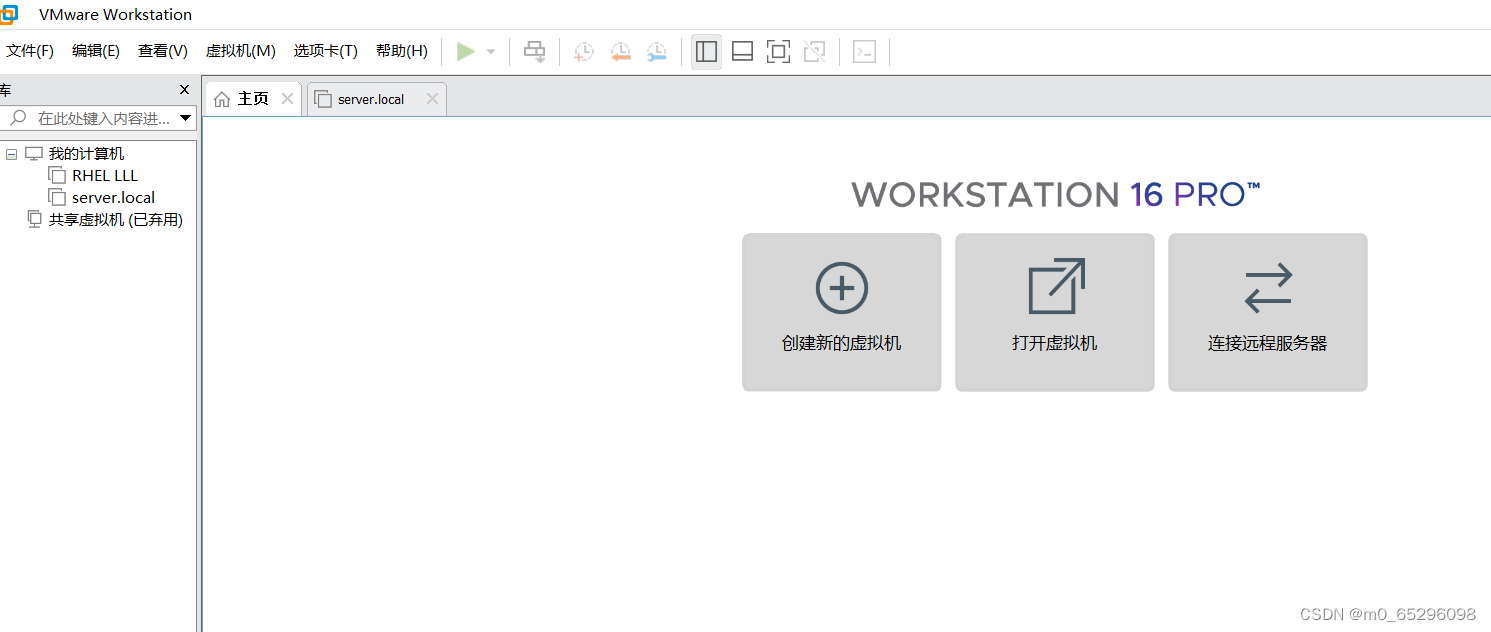The width and height of the screenshot is (1491, 632).
Task: Click the console view toolbar icon
Action: tap(864, 52)
